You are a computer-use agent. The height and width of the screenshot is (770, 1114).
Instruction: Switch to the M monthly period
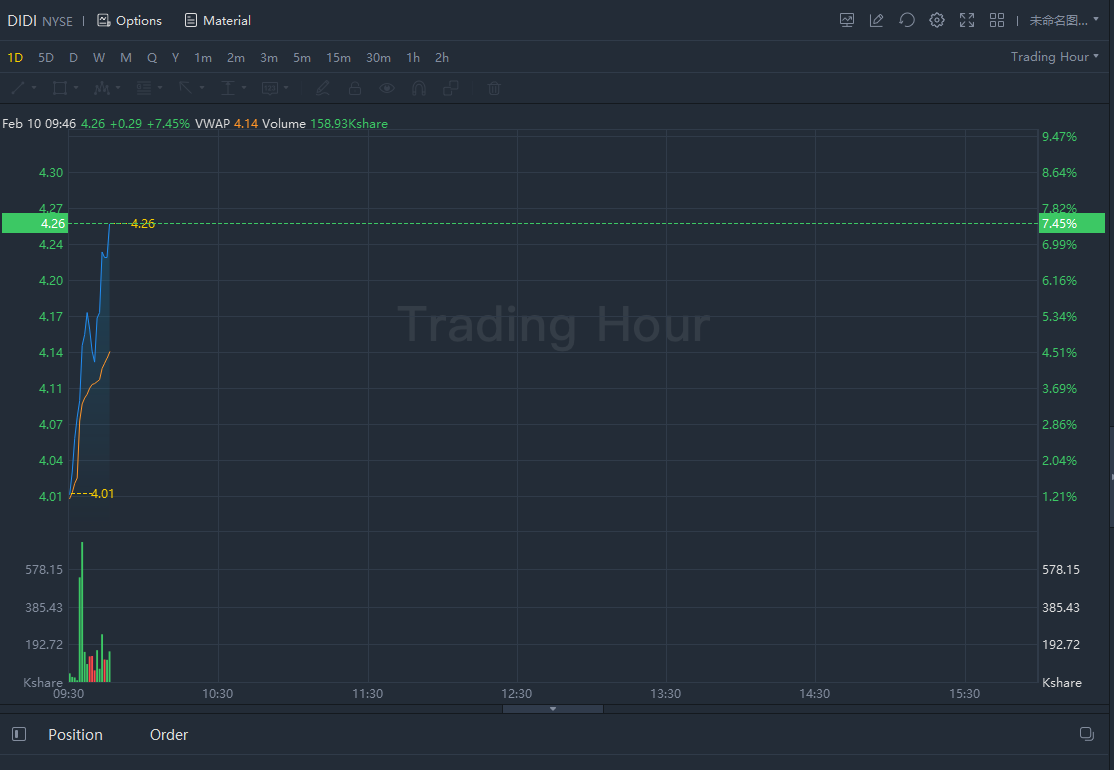126,58
